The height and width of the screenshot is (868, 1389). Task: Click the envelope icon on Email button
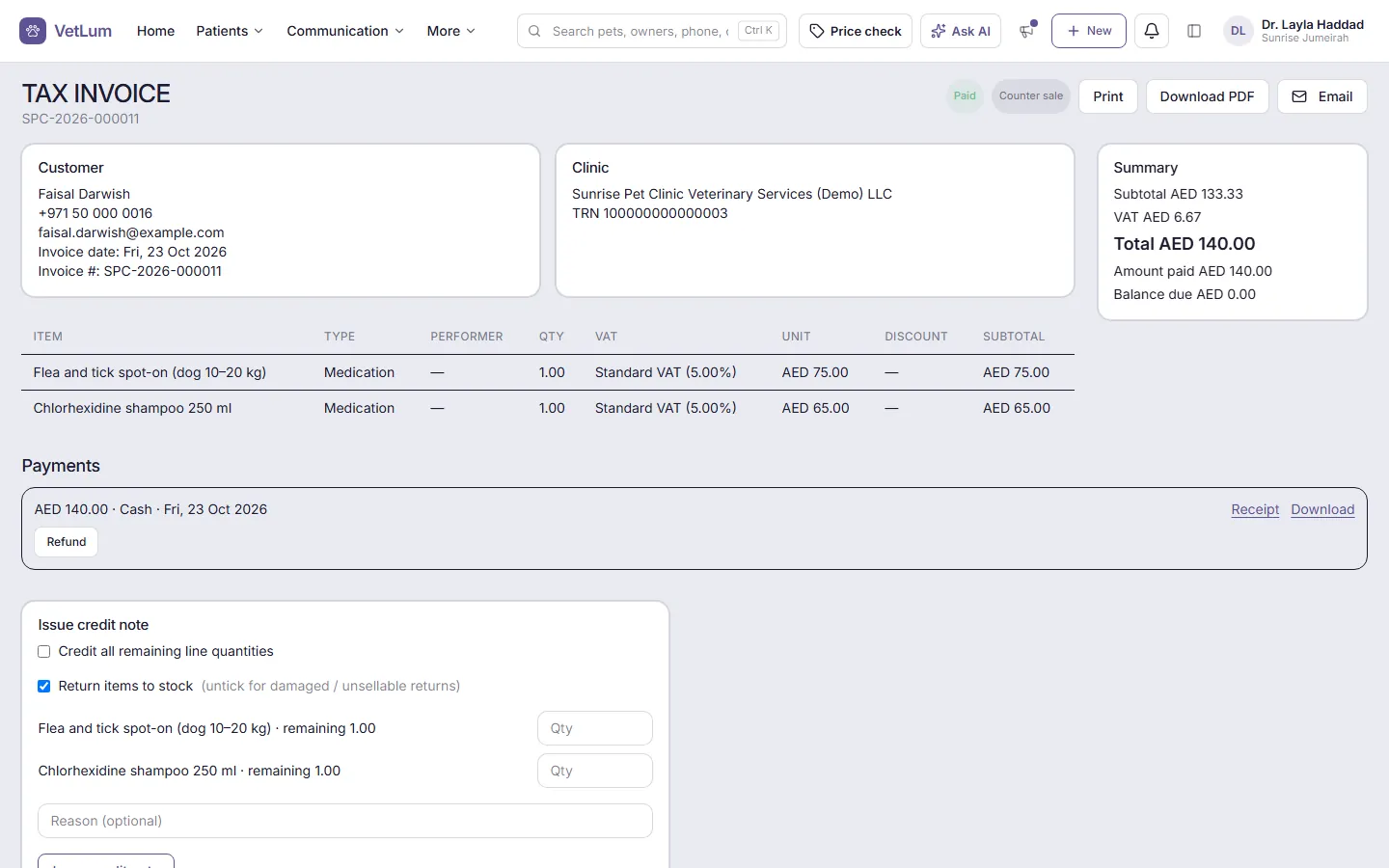coord(1299,96)
